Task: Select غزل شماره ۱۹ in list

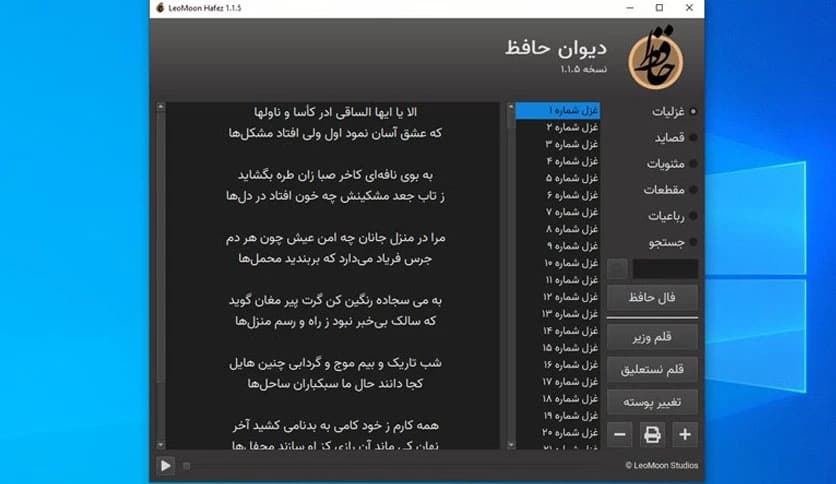Action: click(x=558, y=415)
